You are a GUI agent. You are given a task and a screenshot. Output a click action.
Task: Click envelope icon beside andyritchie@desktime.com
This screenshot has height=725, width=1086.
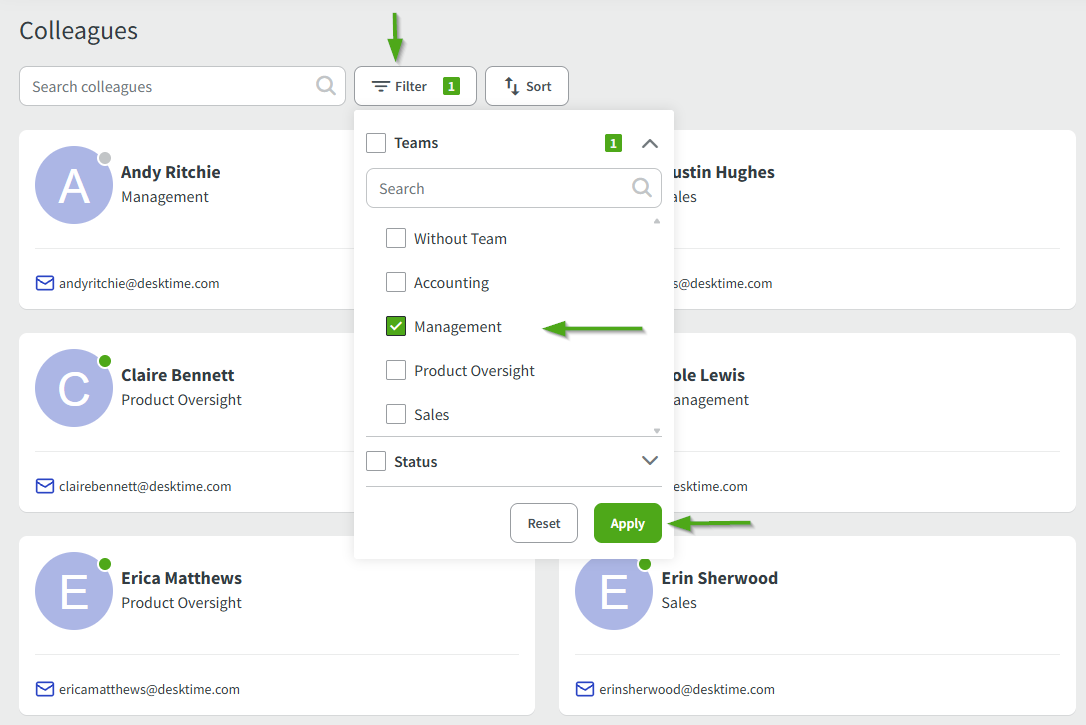tap(44, 283)
